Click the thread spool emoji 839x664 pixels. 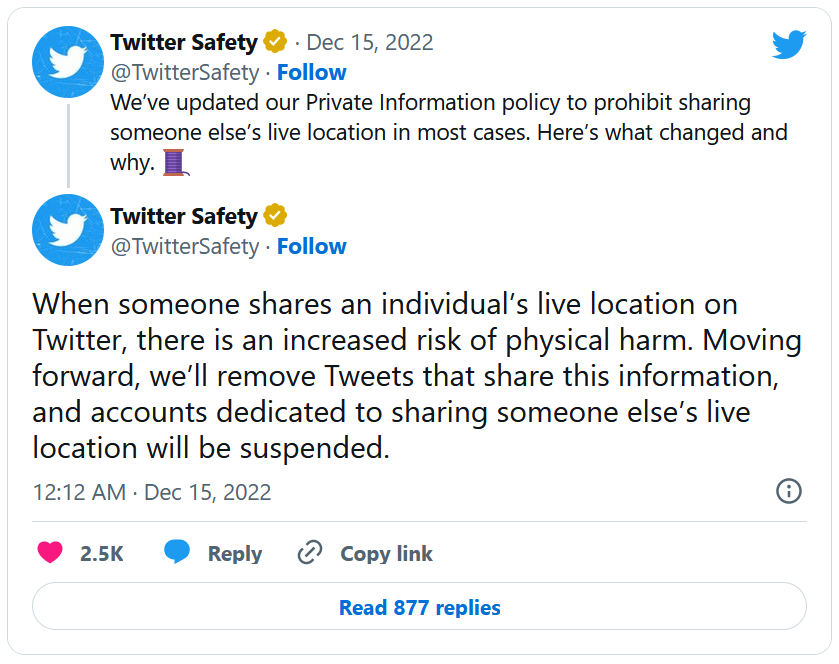tap(175, 162)
